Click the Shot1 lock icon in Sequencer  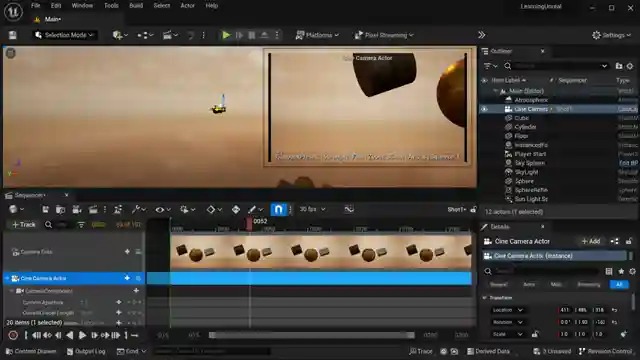pos(473,209)
